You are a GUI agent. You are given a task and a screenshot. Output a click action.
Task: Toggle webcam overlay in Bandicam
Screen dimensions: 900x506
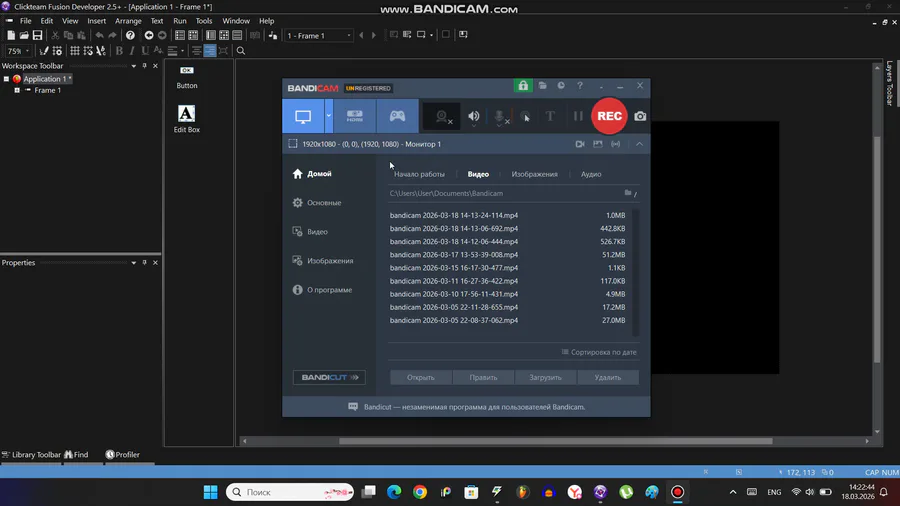(442, 116)
